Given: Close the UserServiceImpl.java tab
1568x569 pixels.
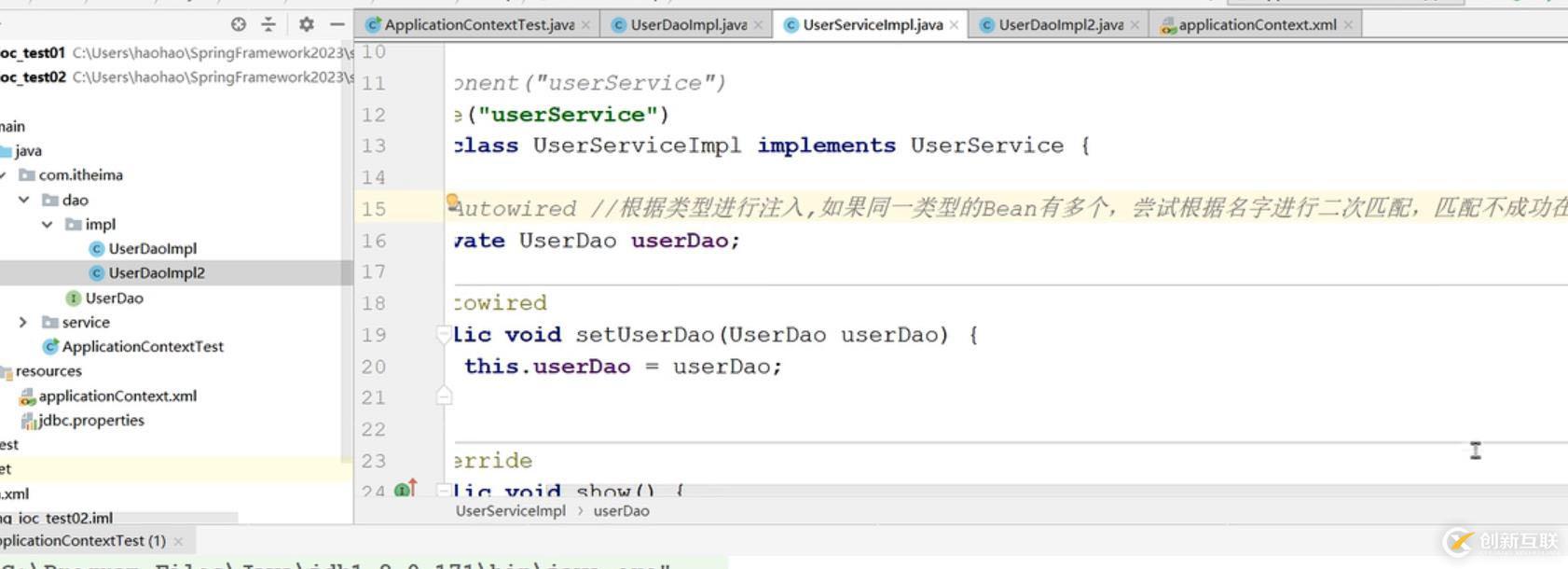Looking at the screenshot, I should coord(954,25).
